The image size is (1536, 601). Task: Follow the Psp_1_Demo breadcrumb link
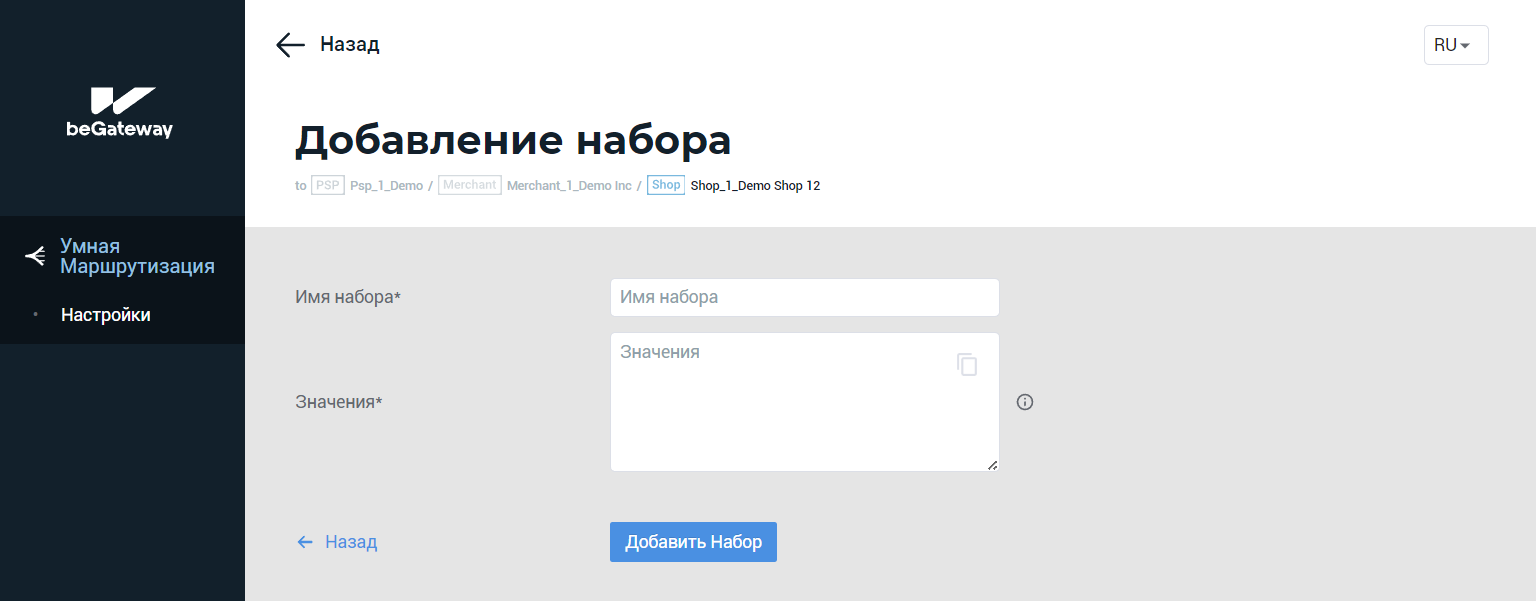[x=386, y=186]
